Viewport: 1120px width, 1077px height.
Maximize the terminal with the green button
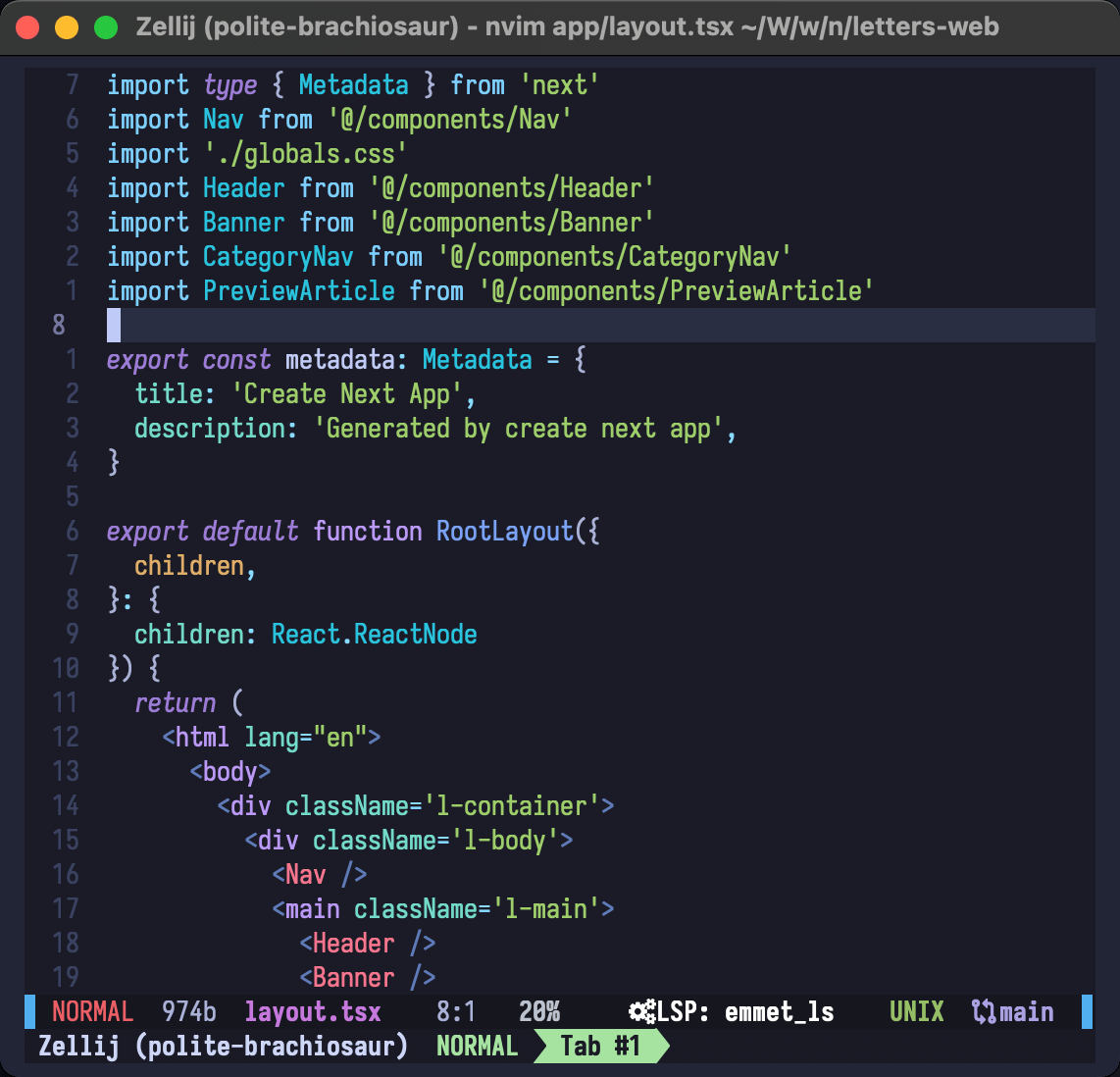[105, 26]
